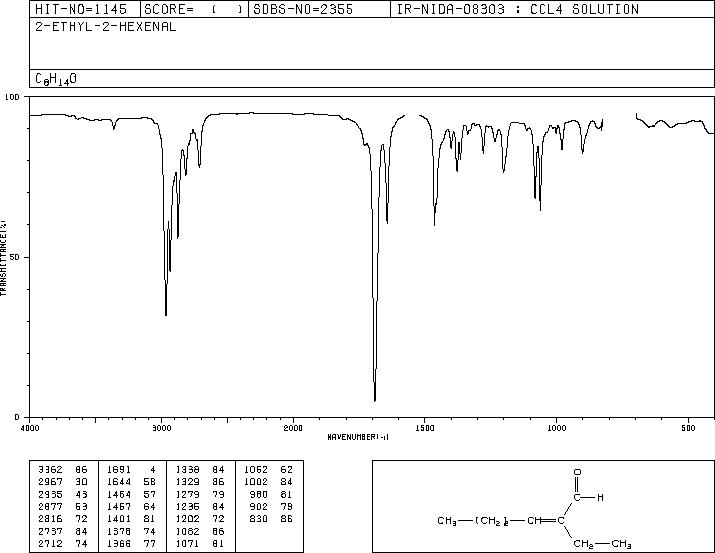Select the 1338 peak entry in table
Image resolution: width=715 pixels, height=553 pixels.
(x=200, y=470)
